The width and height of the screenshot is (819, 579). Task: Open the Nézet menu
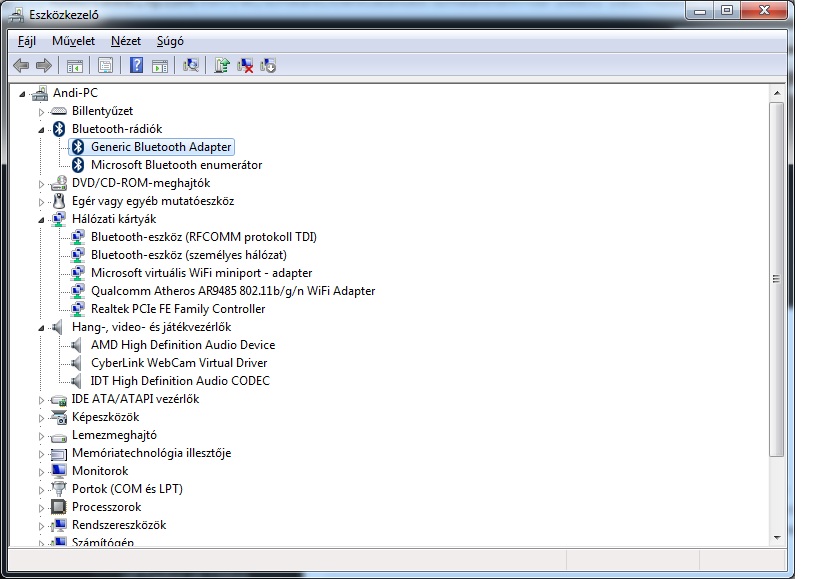[126, 41]
